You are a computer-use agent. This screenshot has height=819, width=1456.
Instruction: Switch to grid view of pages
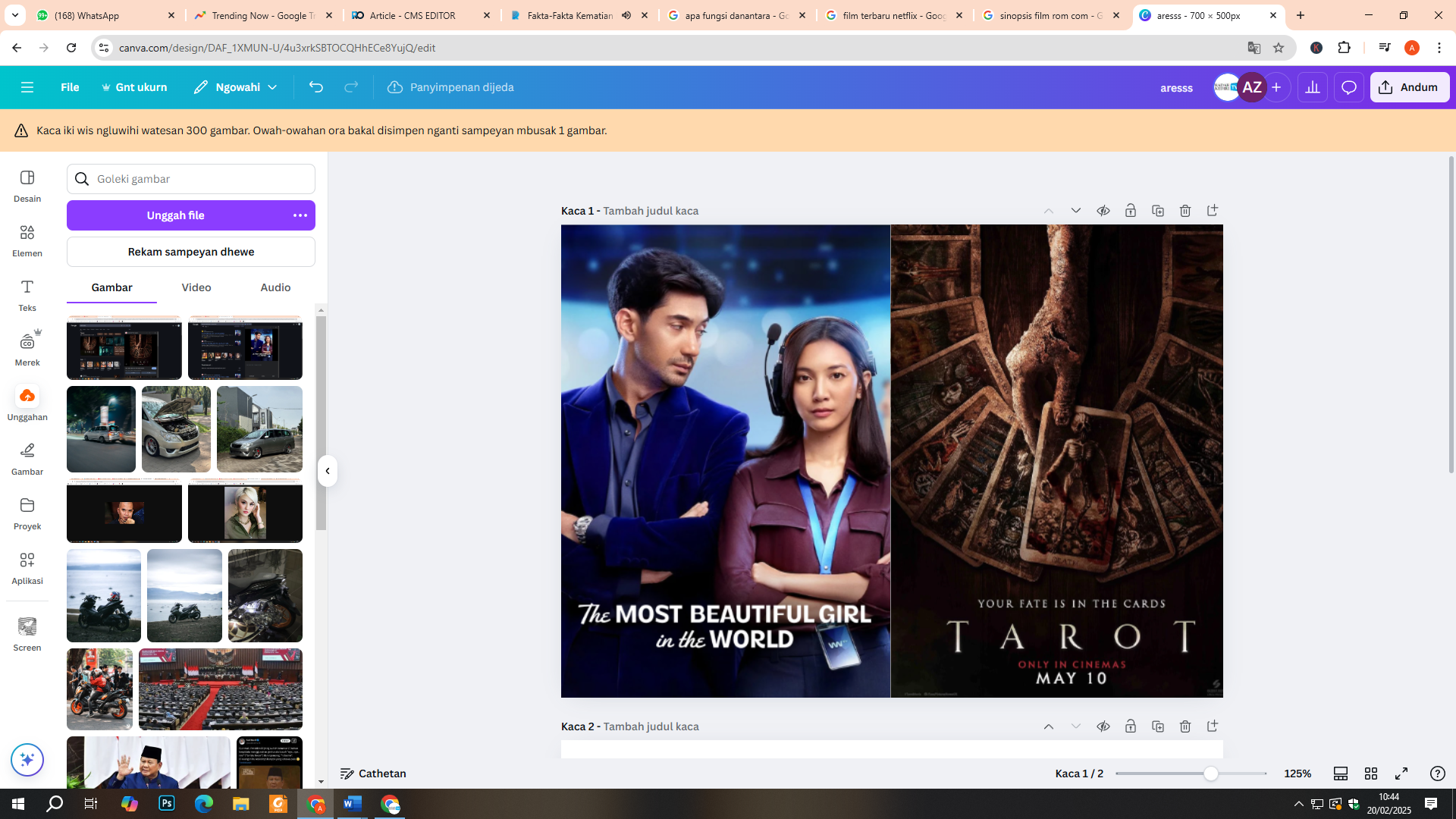1371,773
